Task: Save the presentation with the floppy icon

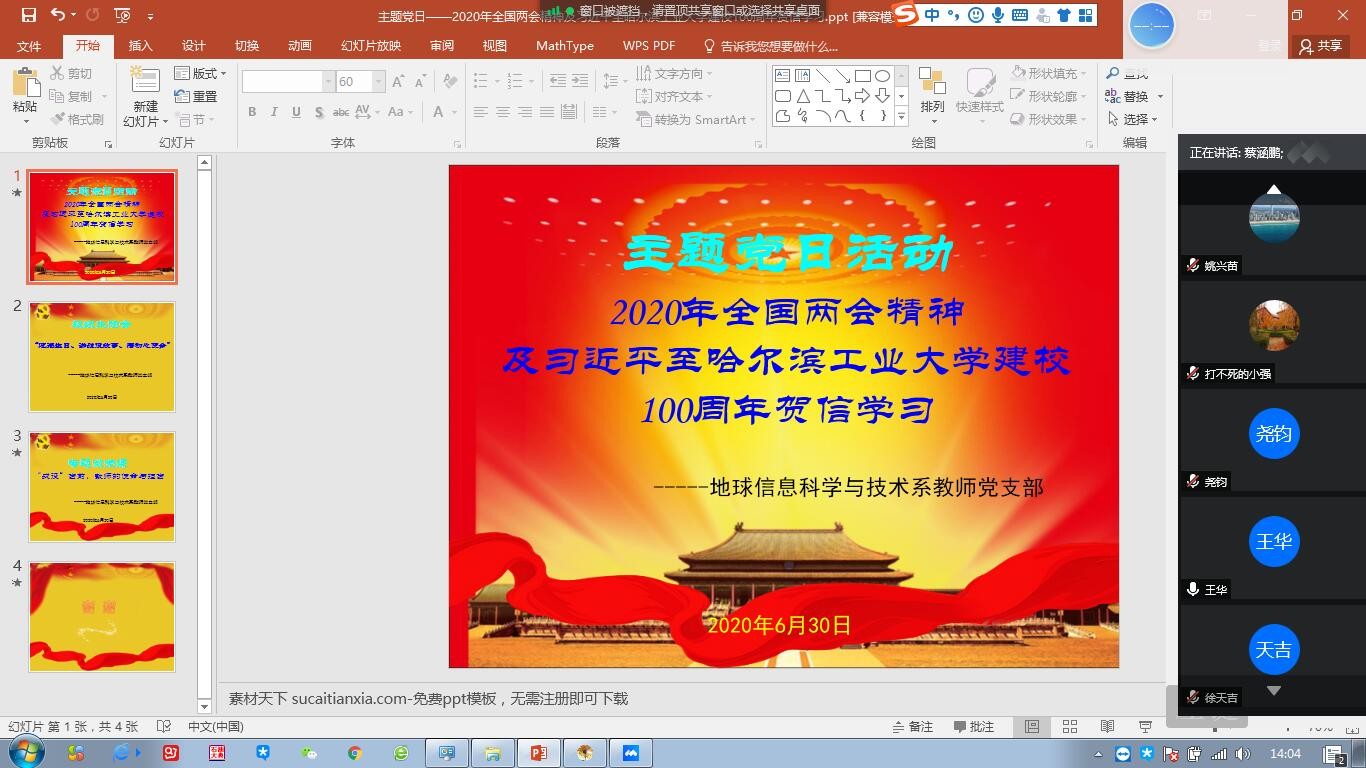Action: 28,15
